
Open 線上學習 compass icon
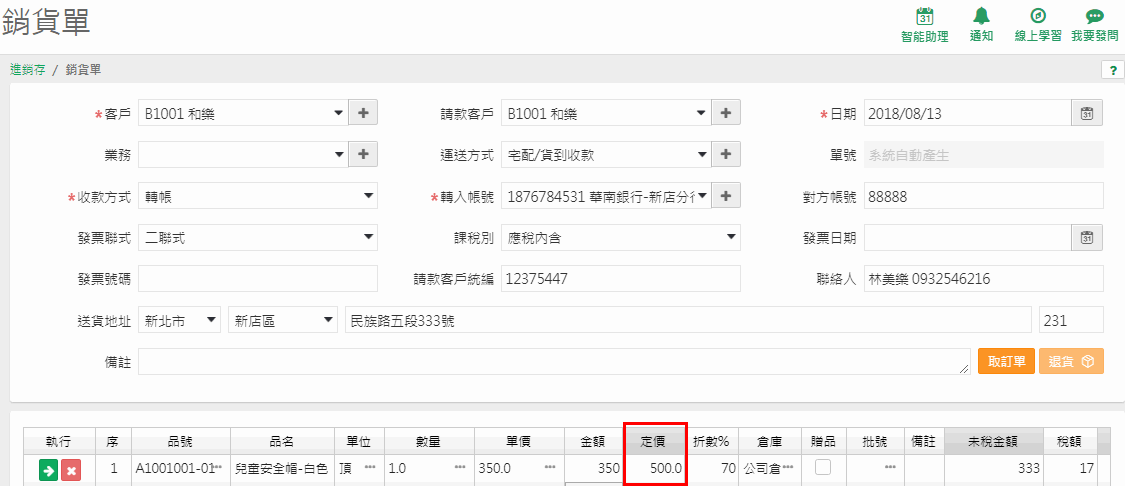[x=1037, y=16]
